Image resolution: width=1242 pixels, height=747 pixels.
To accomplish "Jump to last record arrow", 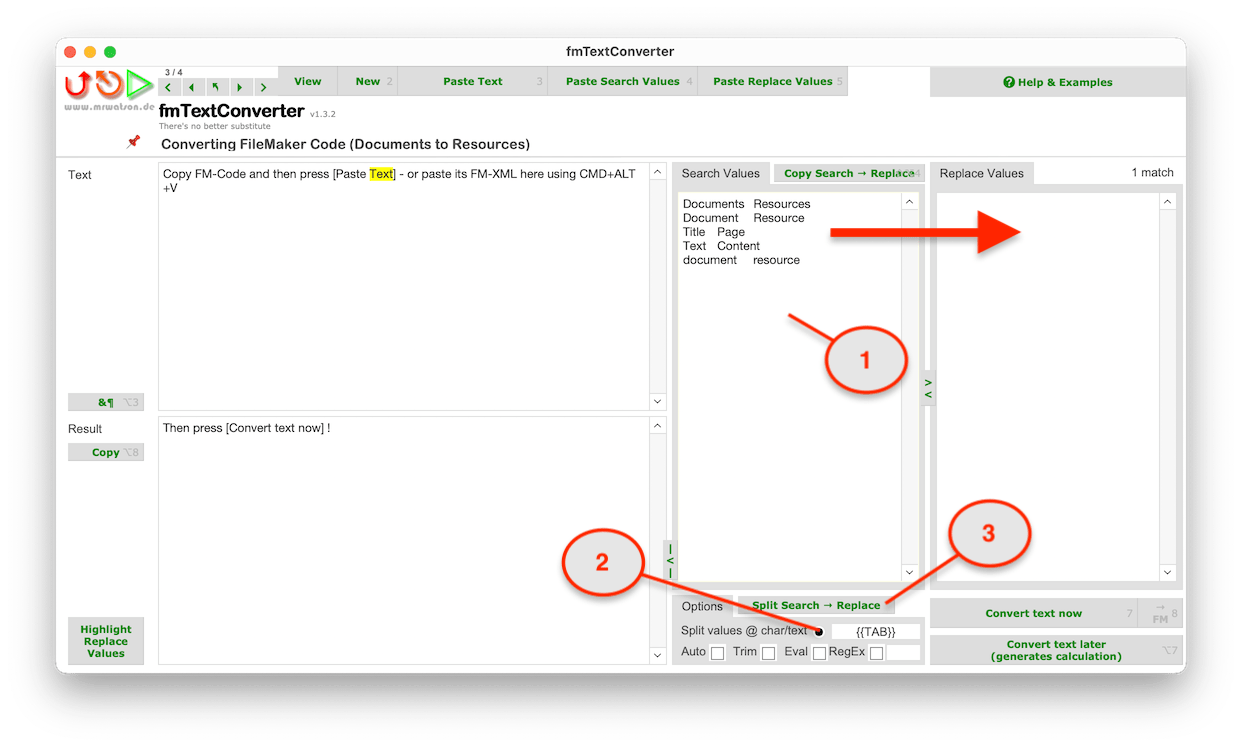I will pos(263,88).
